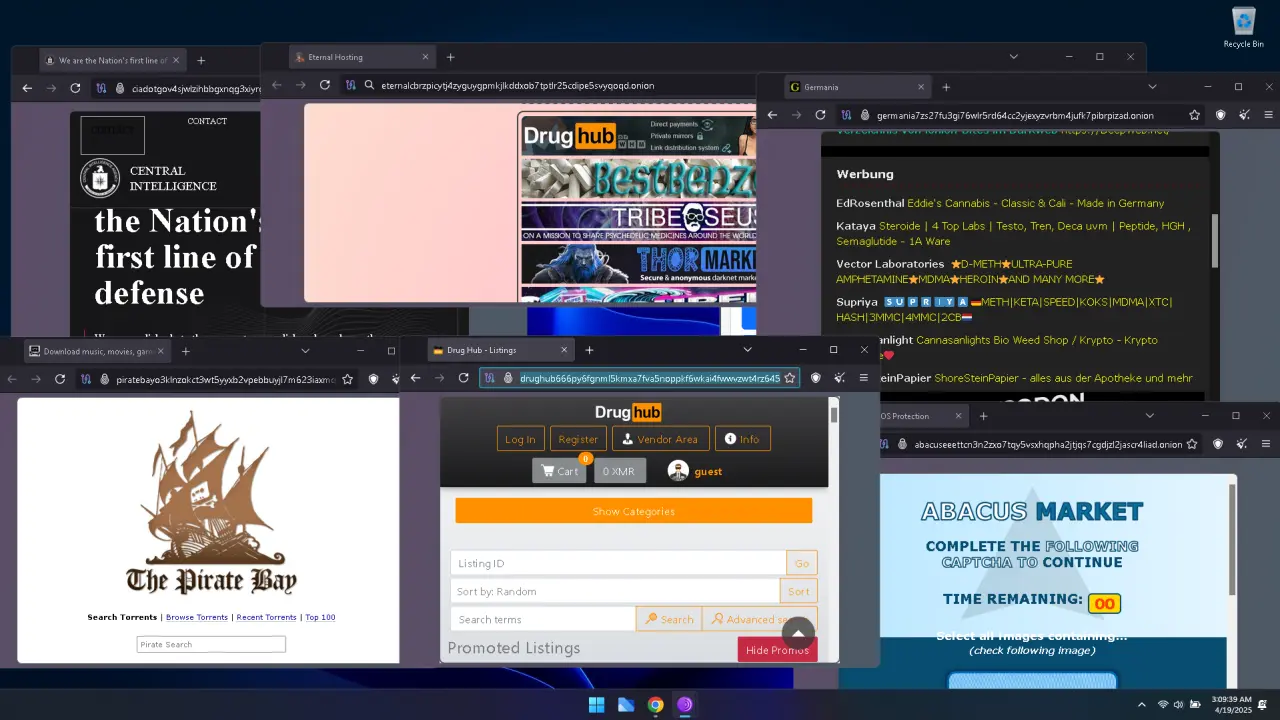
Task: Open the Windows Start menu
Action: [x=596, y=705]
